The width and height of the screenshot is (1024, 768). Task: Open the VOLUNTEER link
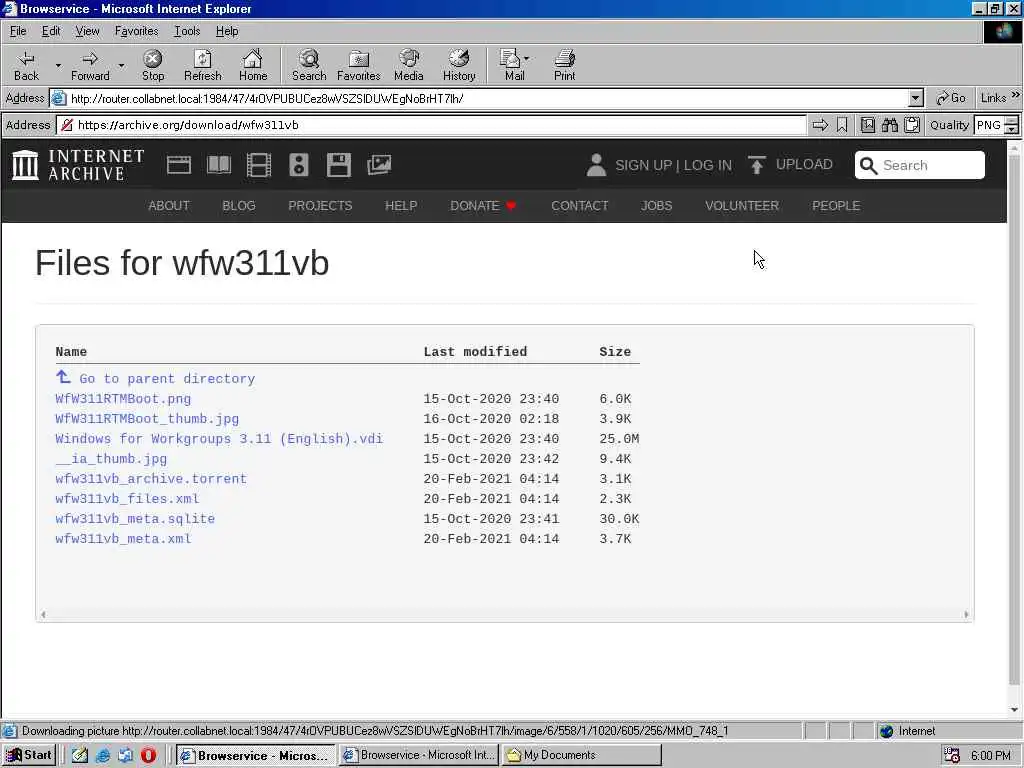(x=742, y=206)
